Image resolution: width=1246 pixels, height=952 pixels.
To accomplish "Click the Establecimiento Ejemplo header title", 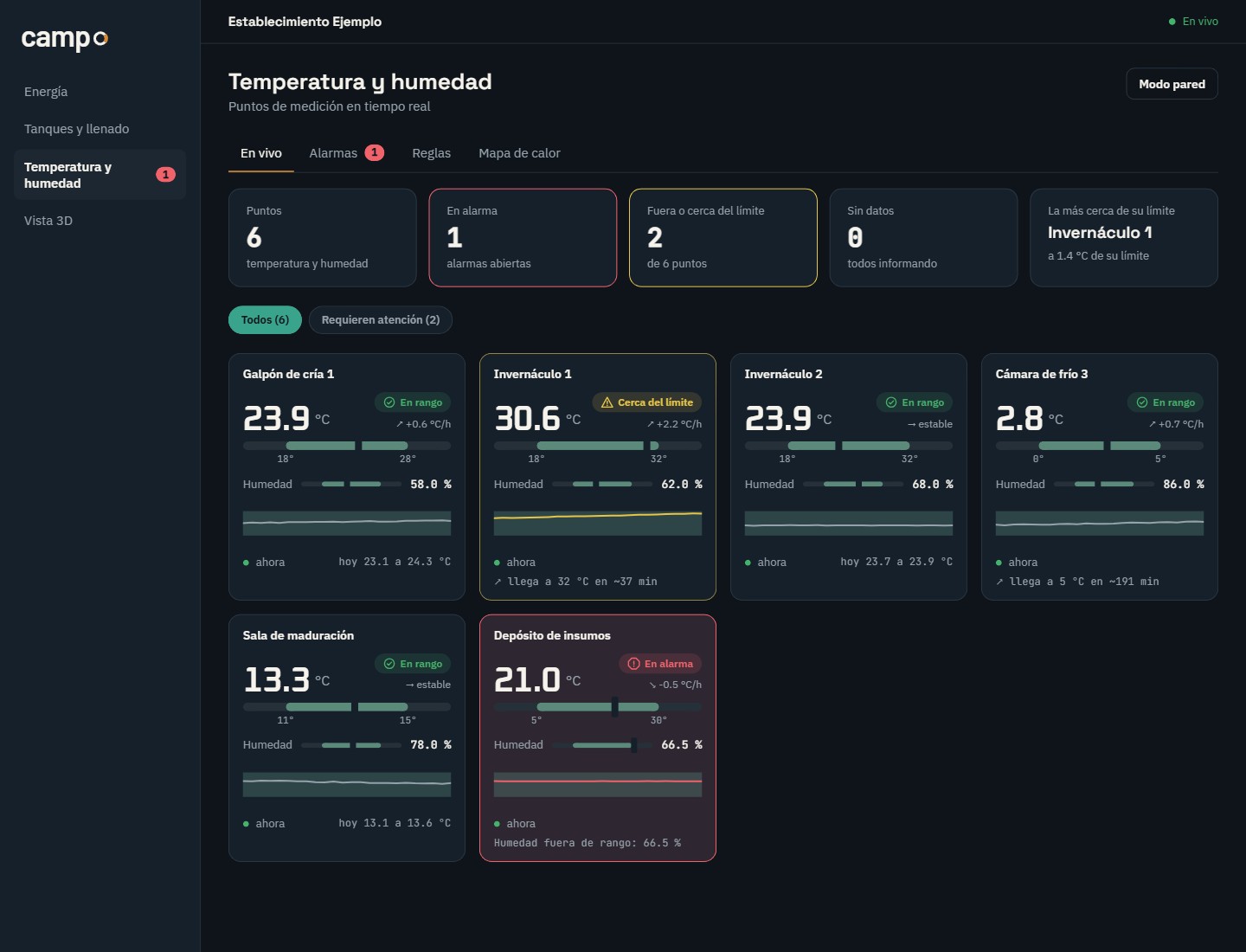I will (x=305, y=22).
